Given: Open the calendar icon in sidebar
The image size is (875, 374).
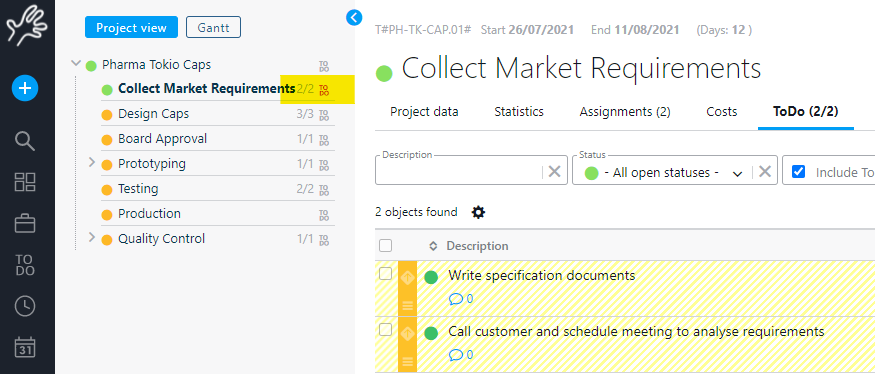Looking at the screenshot, I should (x=25, y=347).
